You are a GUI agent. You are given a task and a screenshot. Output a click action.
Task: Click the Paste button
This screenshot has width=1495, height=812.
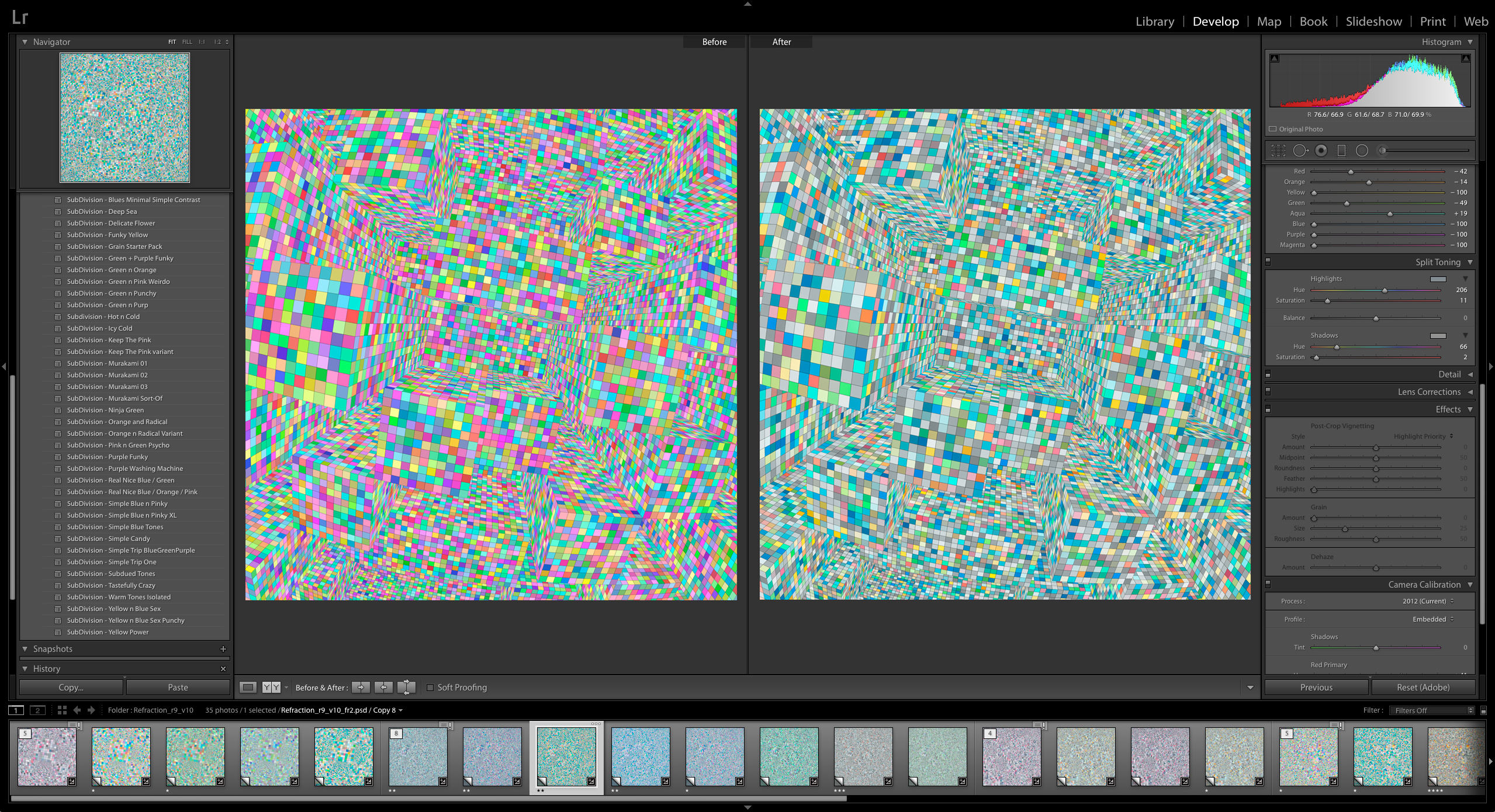click(178, 688)
